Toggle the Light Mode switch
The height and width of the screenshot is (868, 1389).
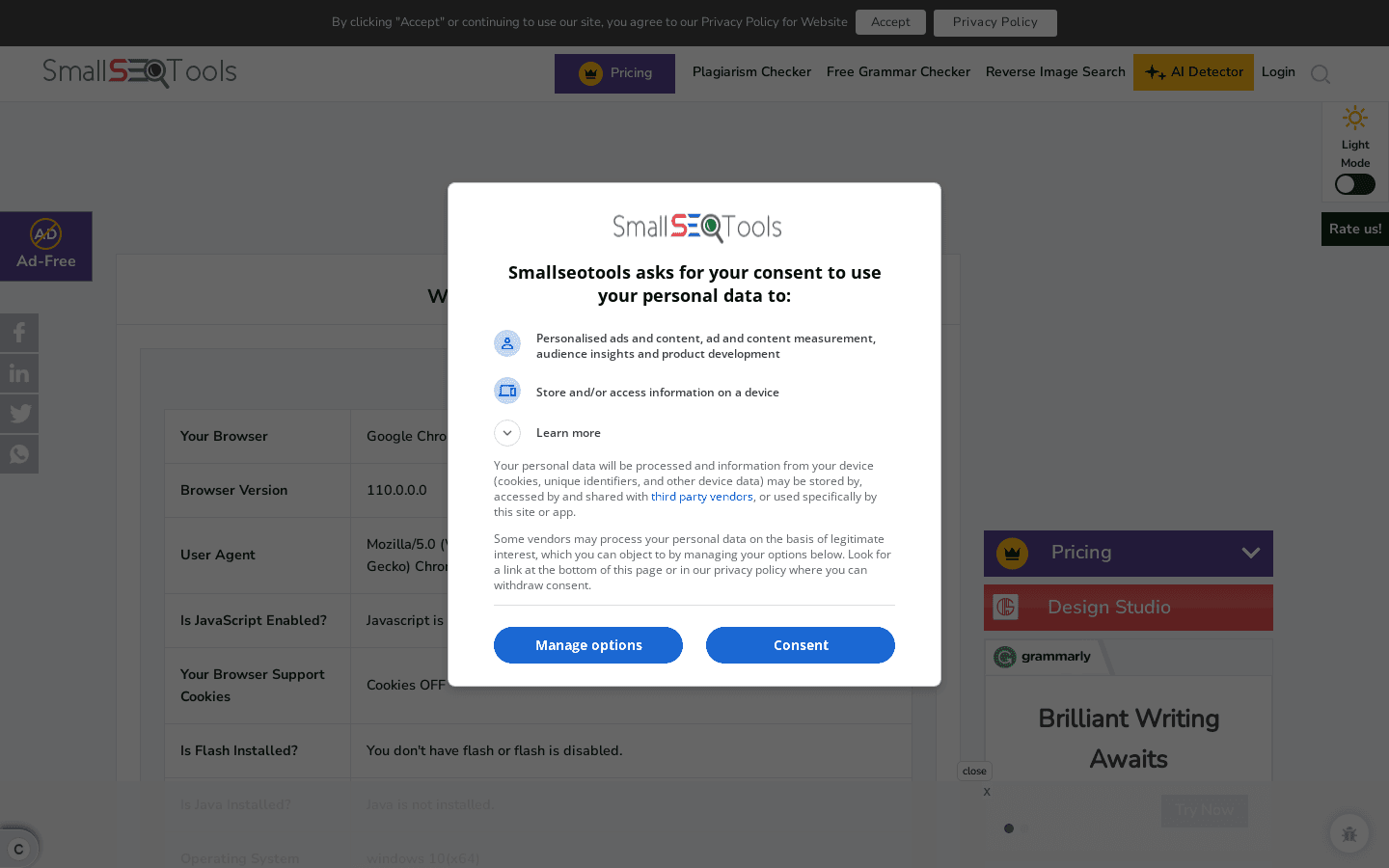point(1354,183)
